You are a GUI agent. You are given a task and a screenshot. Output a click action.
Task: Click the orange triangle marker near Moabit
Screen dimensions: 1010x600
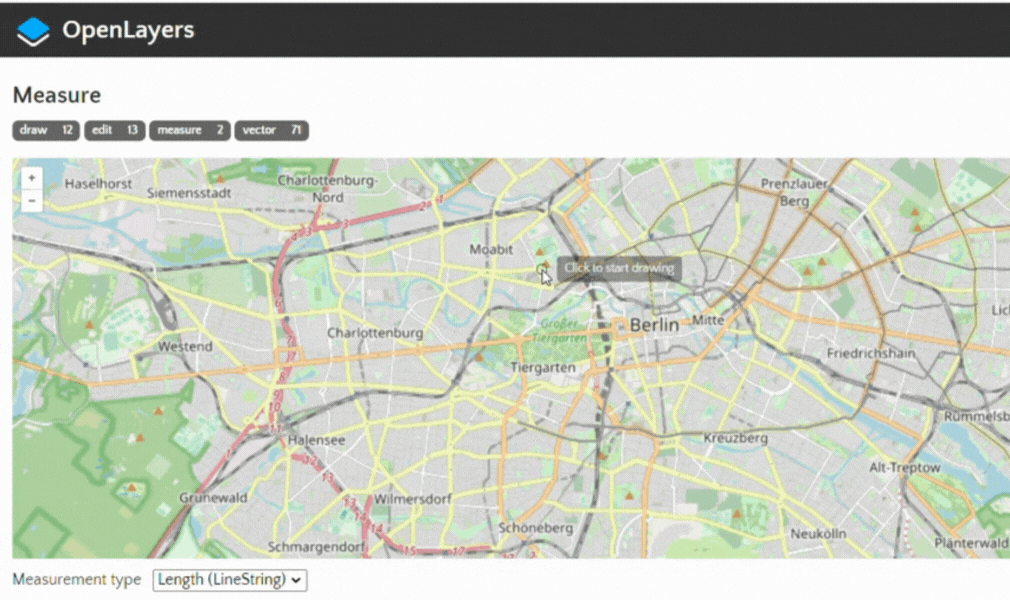click(540, 252)
